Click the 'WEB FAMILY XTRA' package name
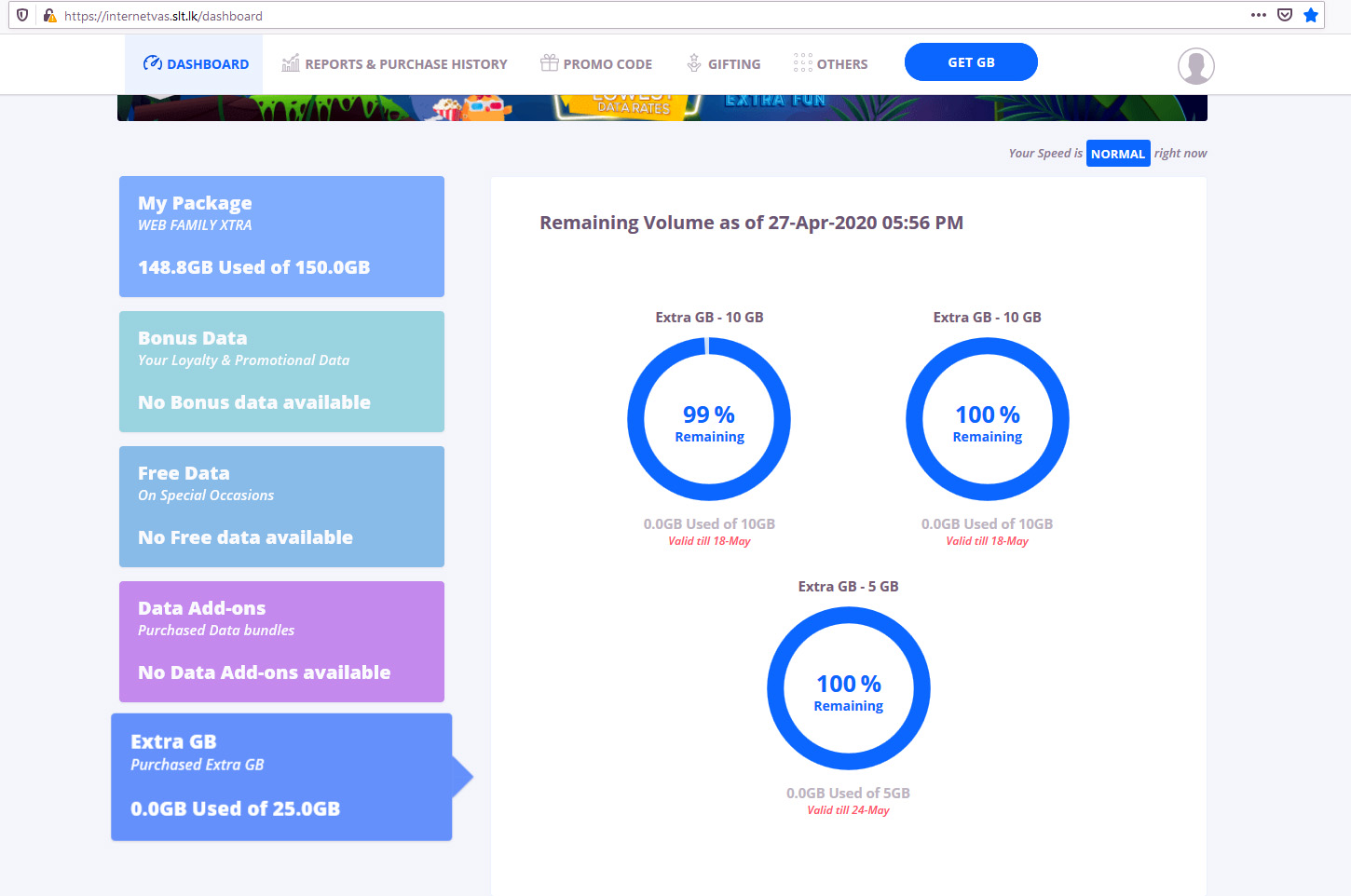This screenshot has height=896, width=1351. point(195,225)
